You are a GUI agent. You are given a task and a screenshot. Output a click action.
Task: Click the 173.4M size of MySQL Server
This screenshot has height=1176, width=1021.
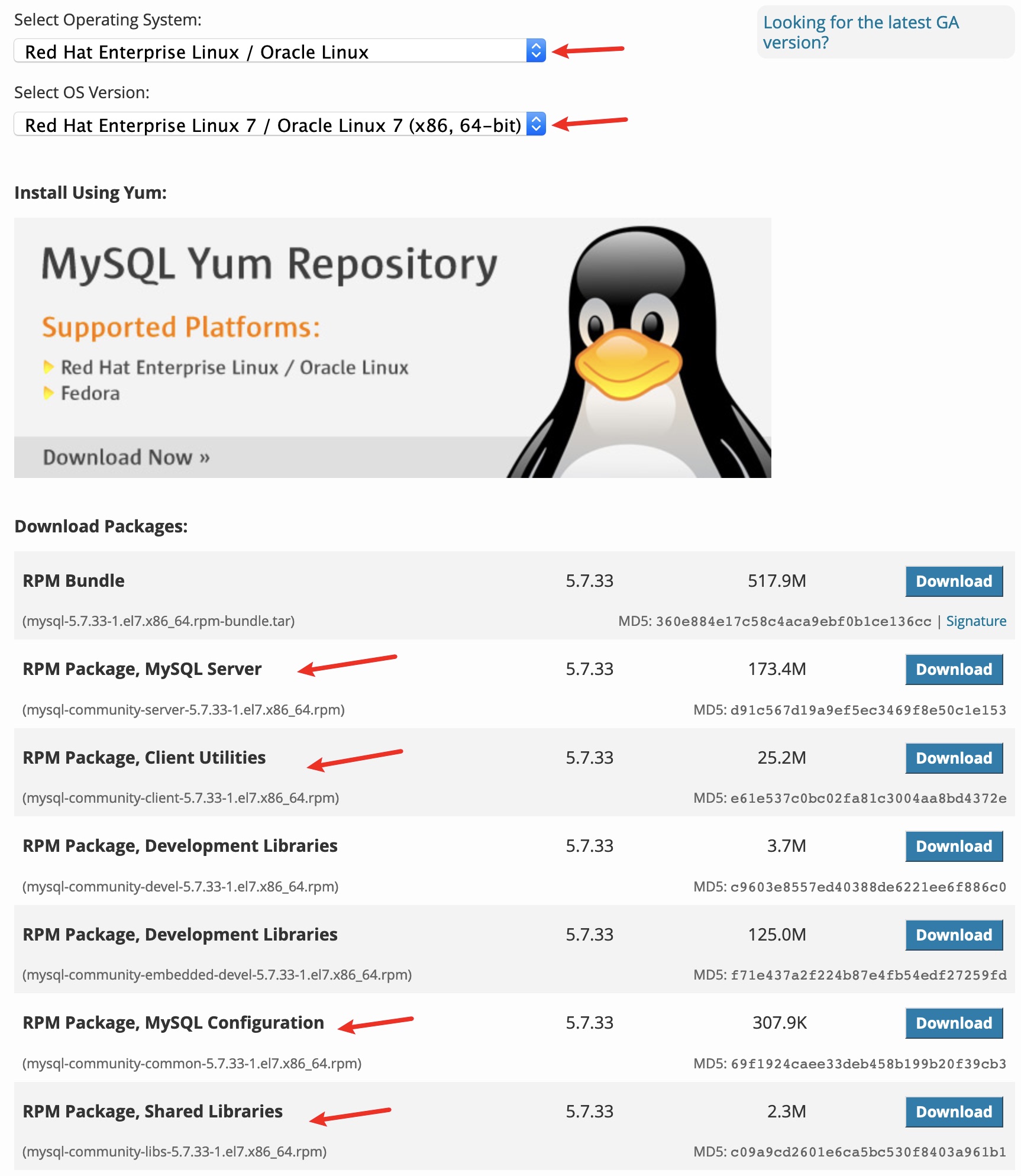pos(777,669)
